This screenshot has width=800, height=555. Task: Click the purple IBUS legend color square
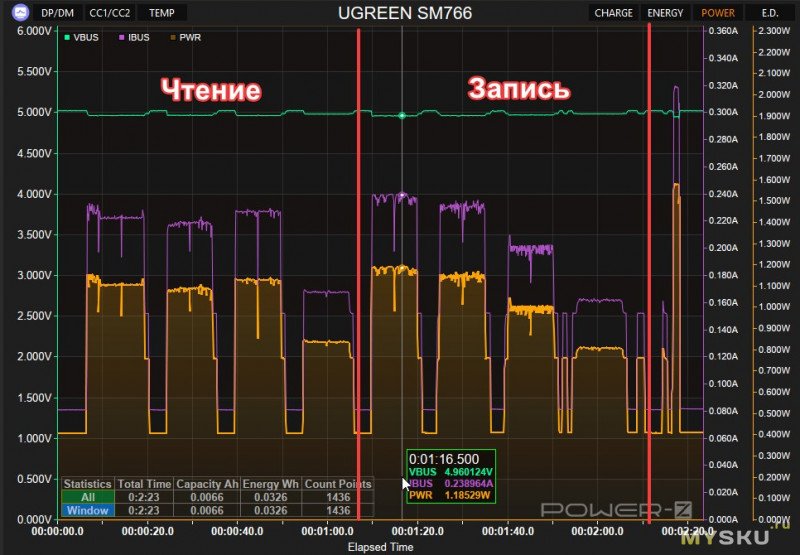121,37
